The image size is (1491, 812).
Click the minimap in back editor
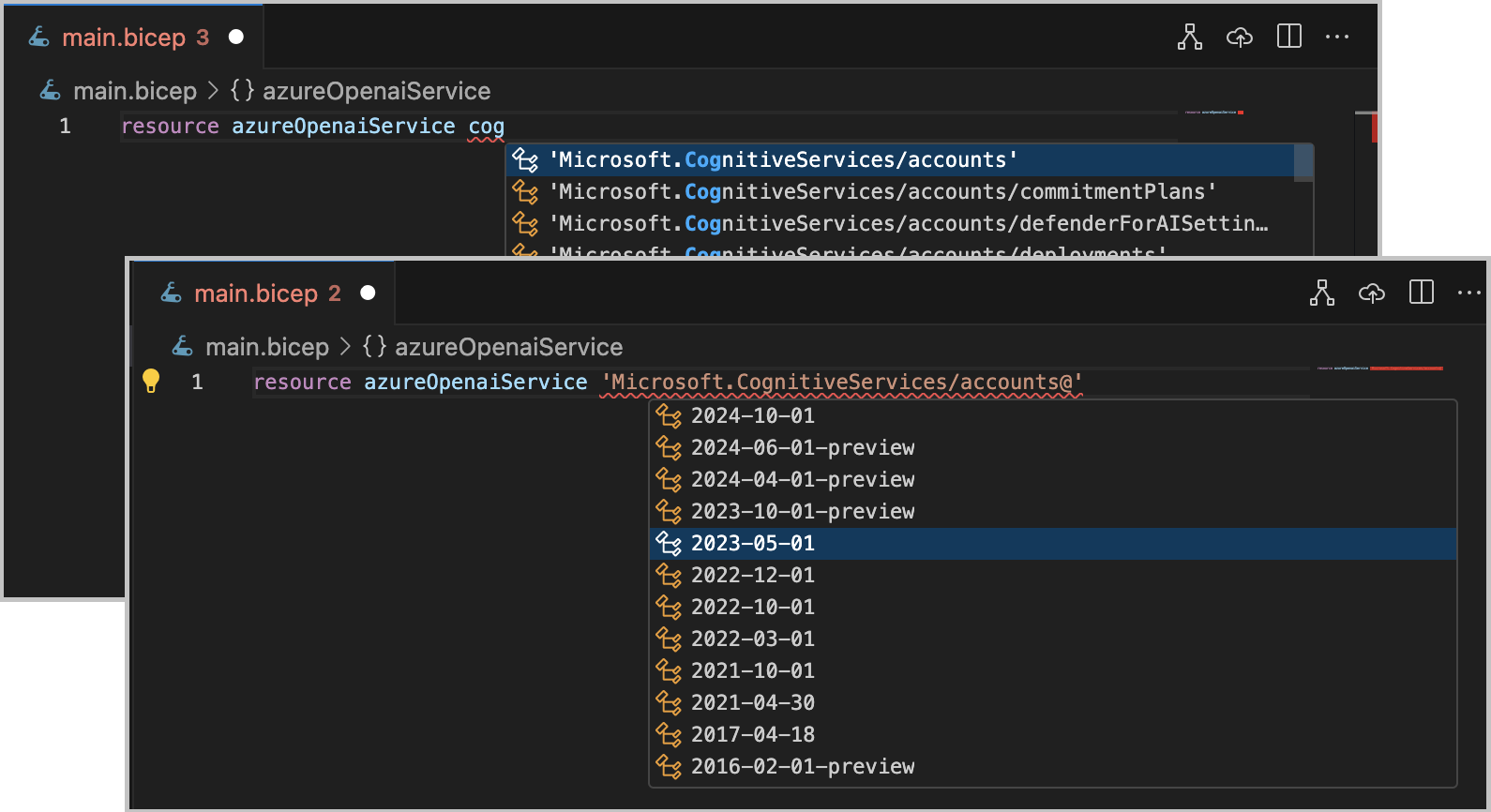pos(1213,113)
